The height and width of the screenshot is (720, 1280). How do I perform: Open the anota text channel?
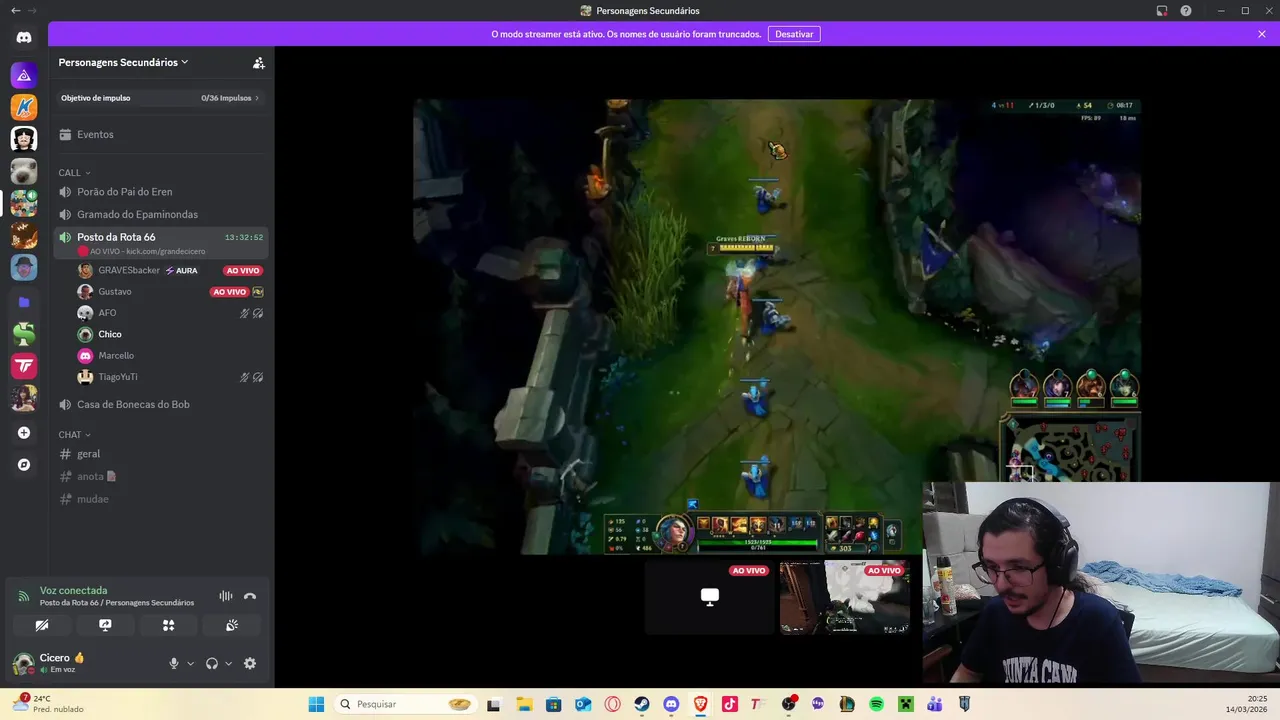pos(160,476)
